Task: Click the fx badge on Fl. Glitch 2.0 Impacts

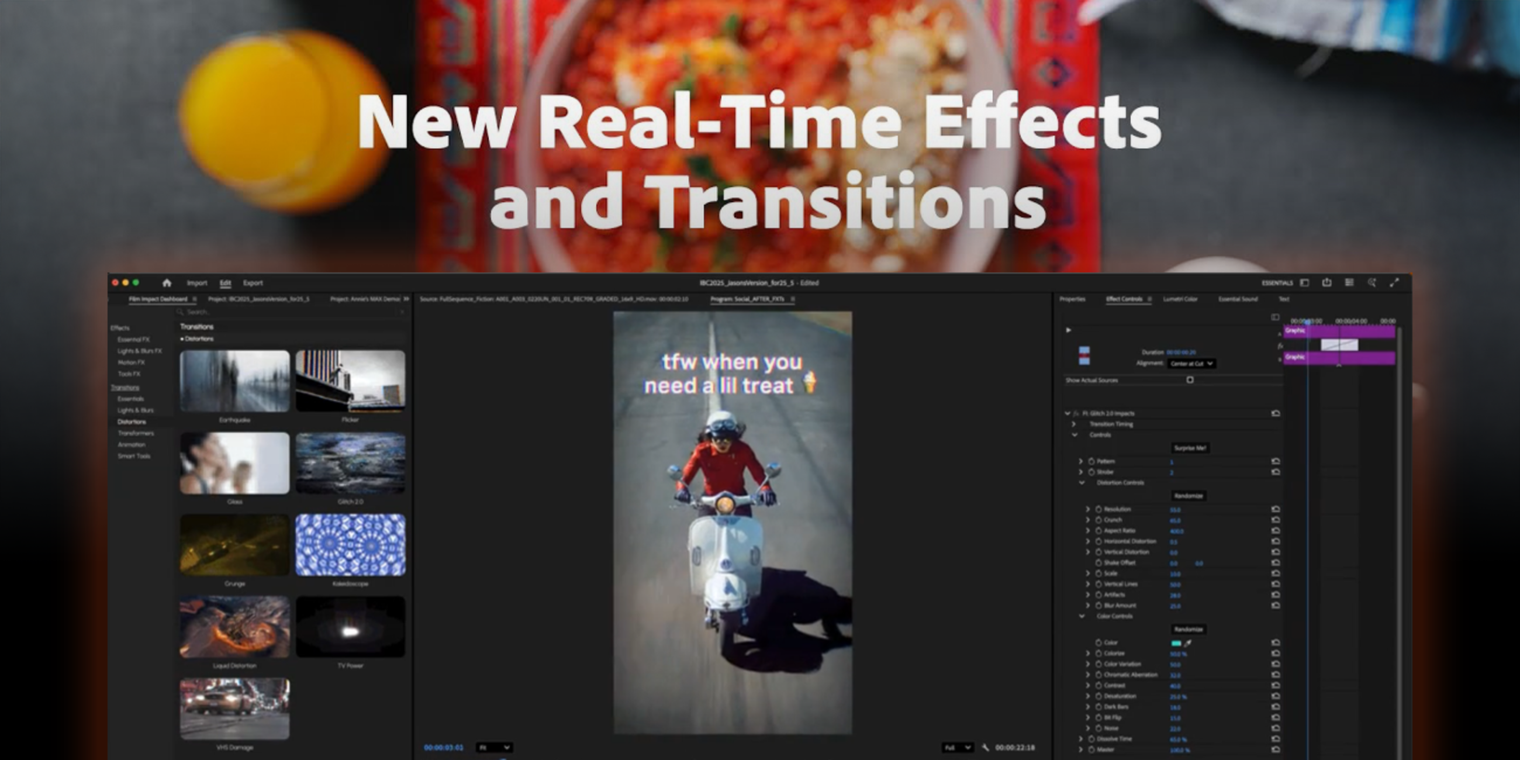Action: click(1075, 413)
